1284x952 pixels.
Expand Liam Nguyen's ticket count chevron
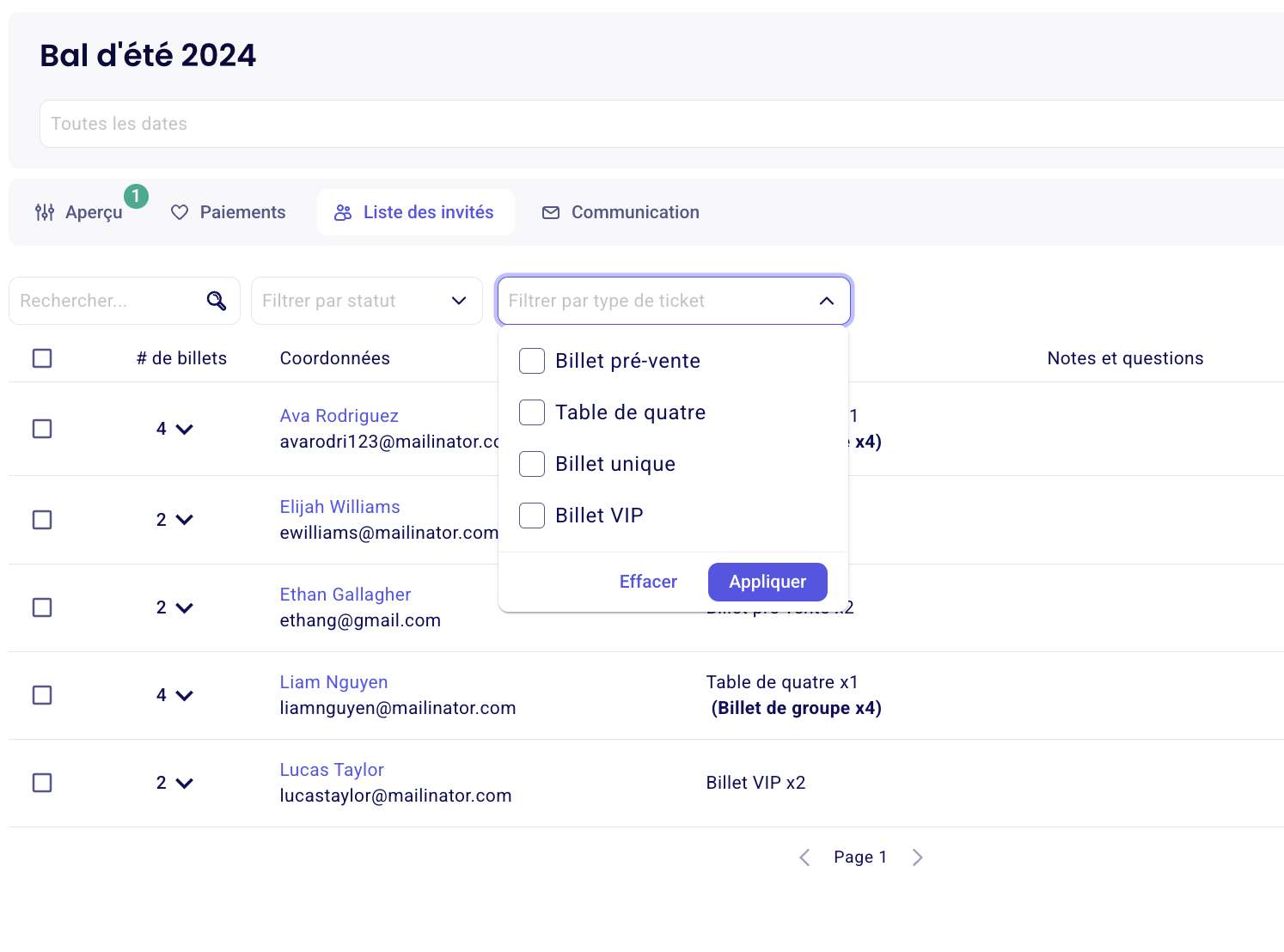pos(185,695)
